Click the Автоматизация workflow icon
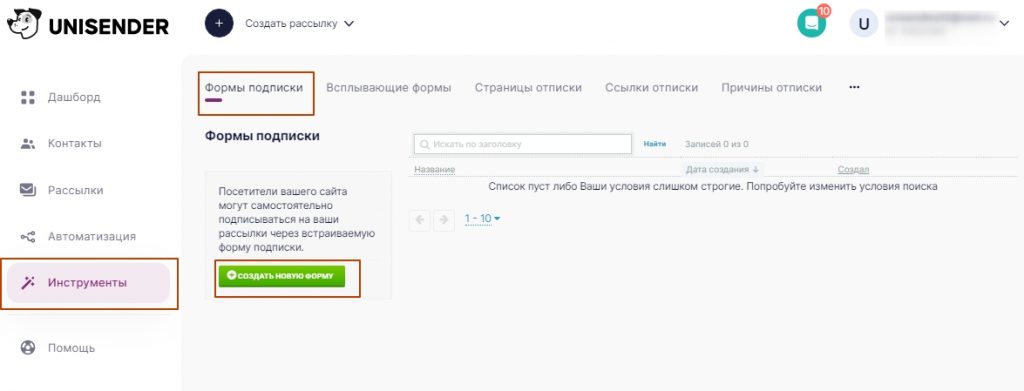The height and width of the screenshot is (391, 1024). click(27, 237)
